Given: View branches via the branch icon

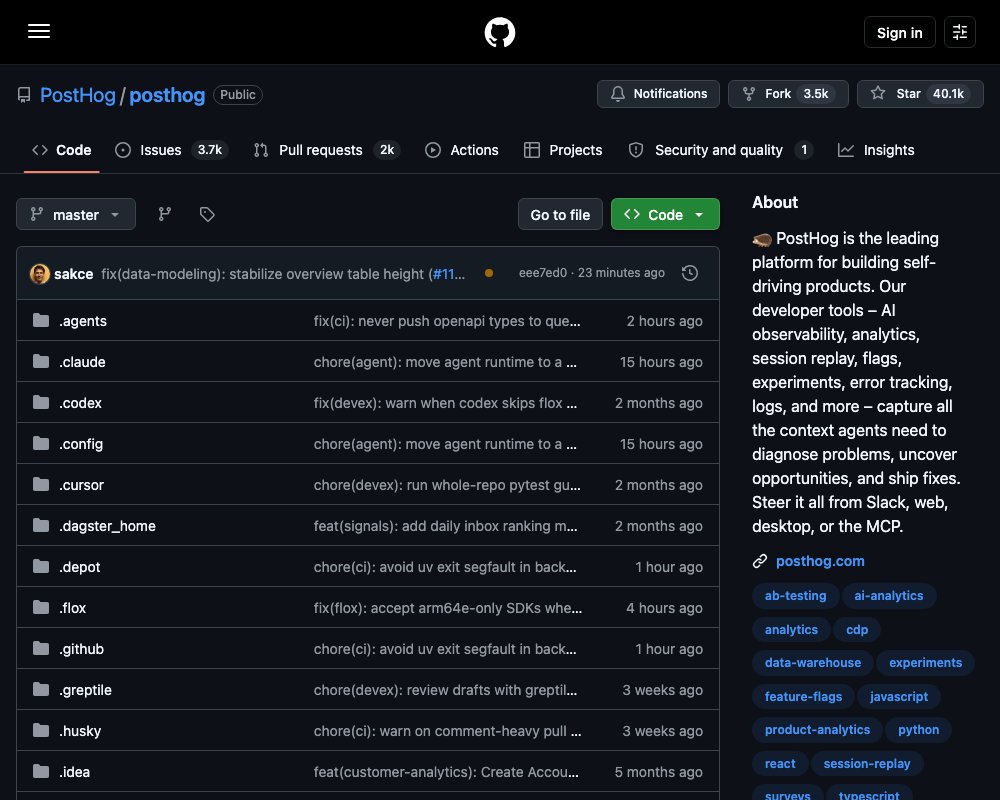Looking at the screenshot, I should pyautogui.click(x=165, y=214).
